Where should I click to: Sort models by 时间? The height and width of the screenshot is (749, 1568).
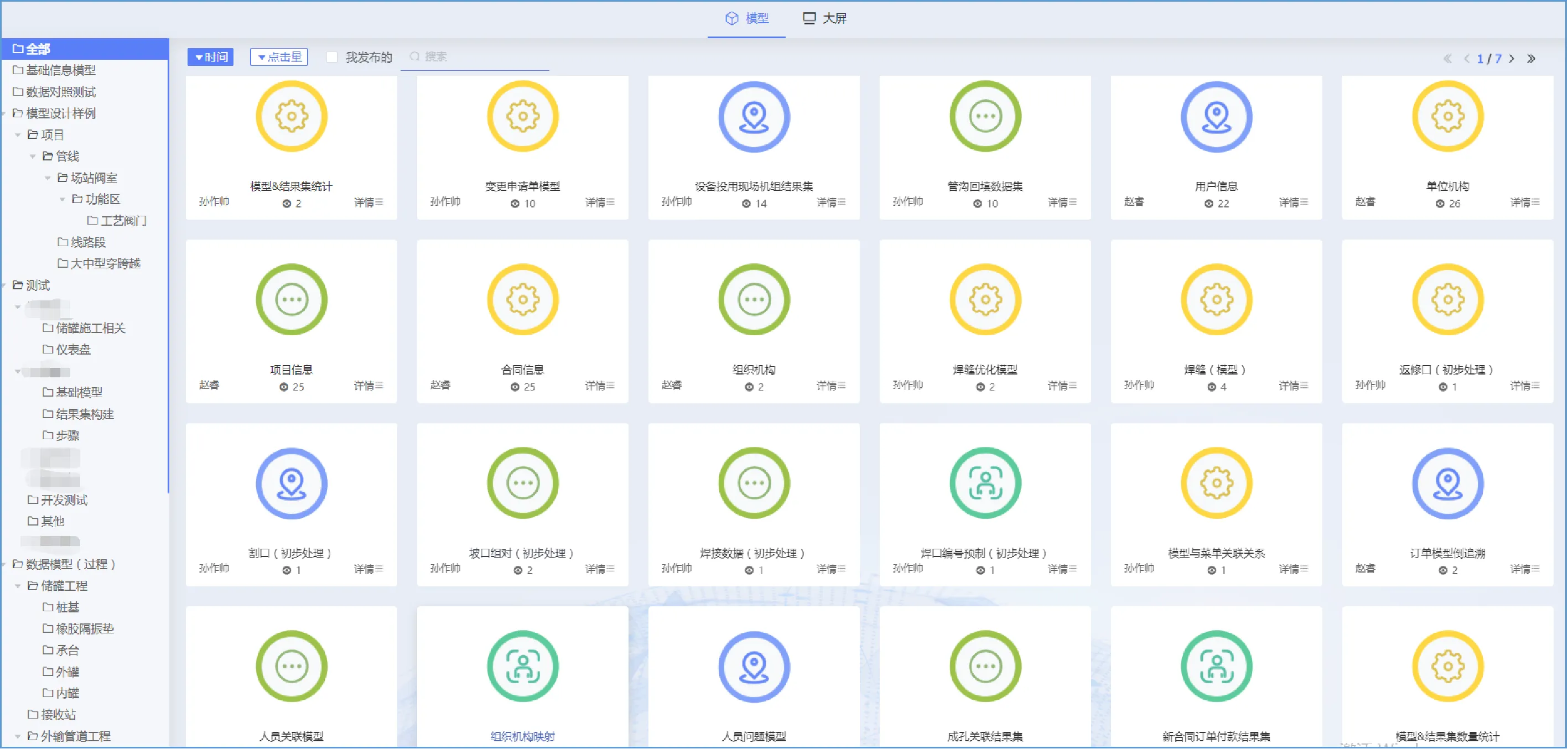coord(211,57)
